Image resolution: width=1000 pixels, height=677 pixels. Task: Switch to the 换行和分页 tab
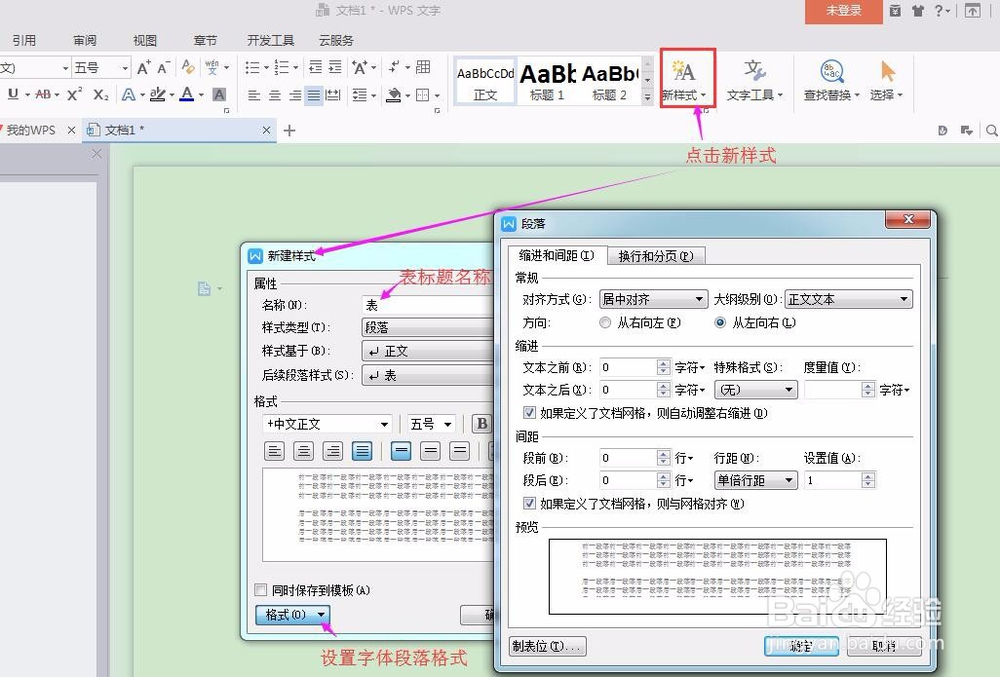655,255
